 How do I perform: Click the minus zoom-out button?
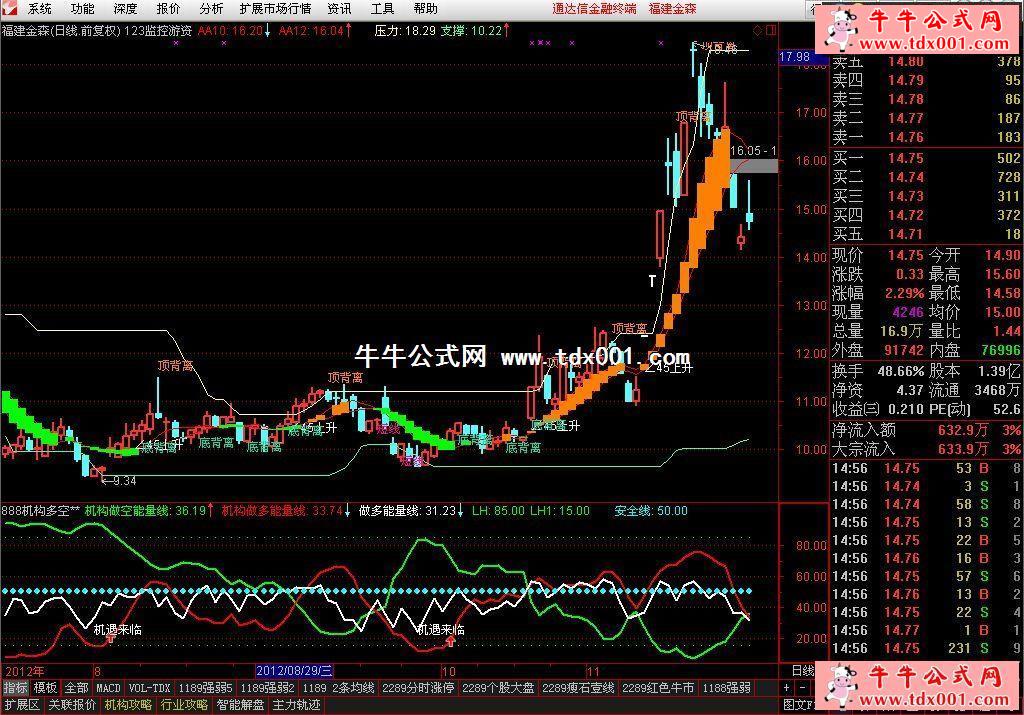802,688
